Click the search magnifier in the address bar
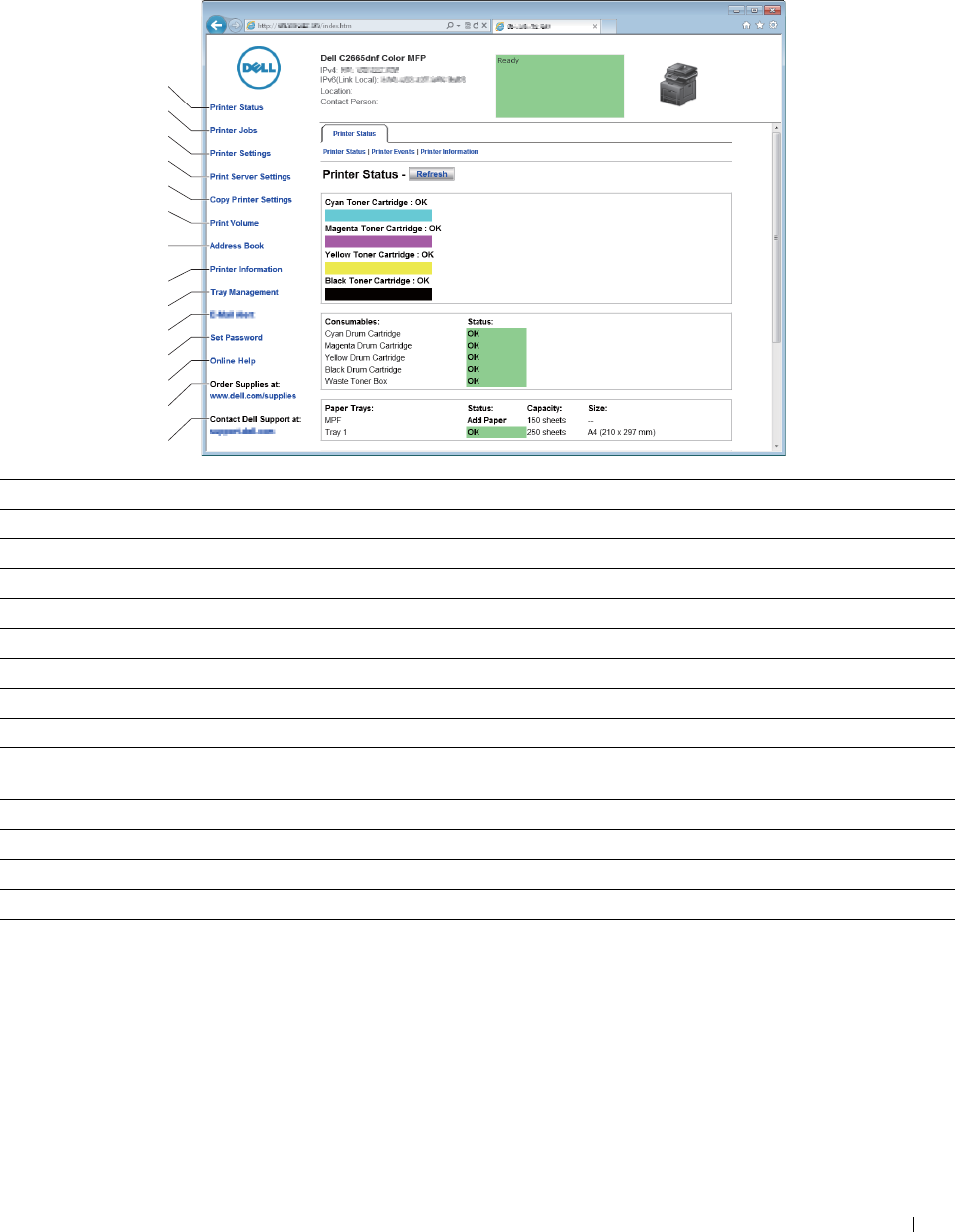The image size is (955, 1232). [x=450, y=26]
